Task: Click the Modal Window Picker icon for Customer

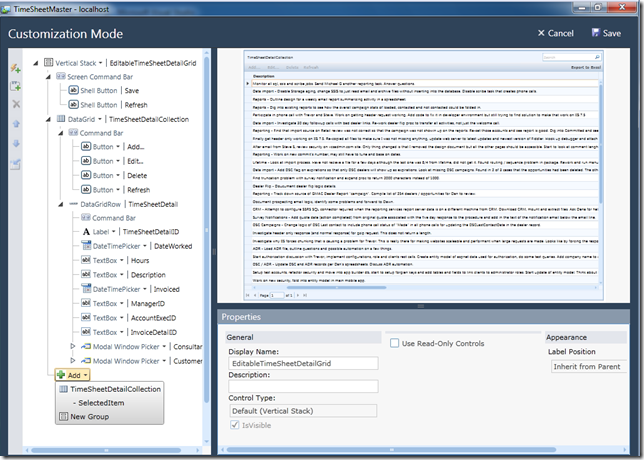Action: [86, 361]
